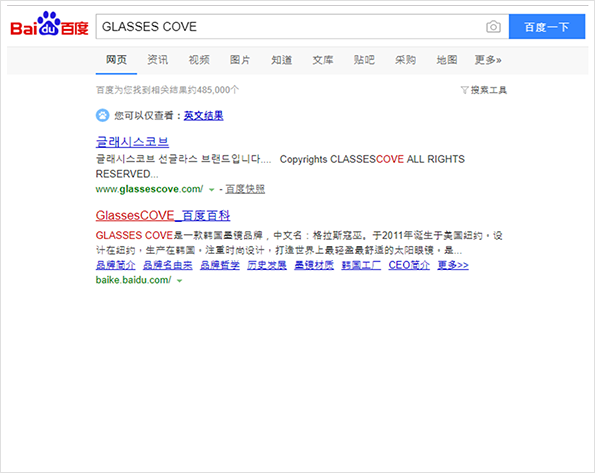The width and height of the screenshot is (595, 473).
Task: Click the 品牌简介 sublink
Action: 115,265
